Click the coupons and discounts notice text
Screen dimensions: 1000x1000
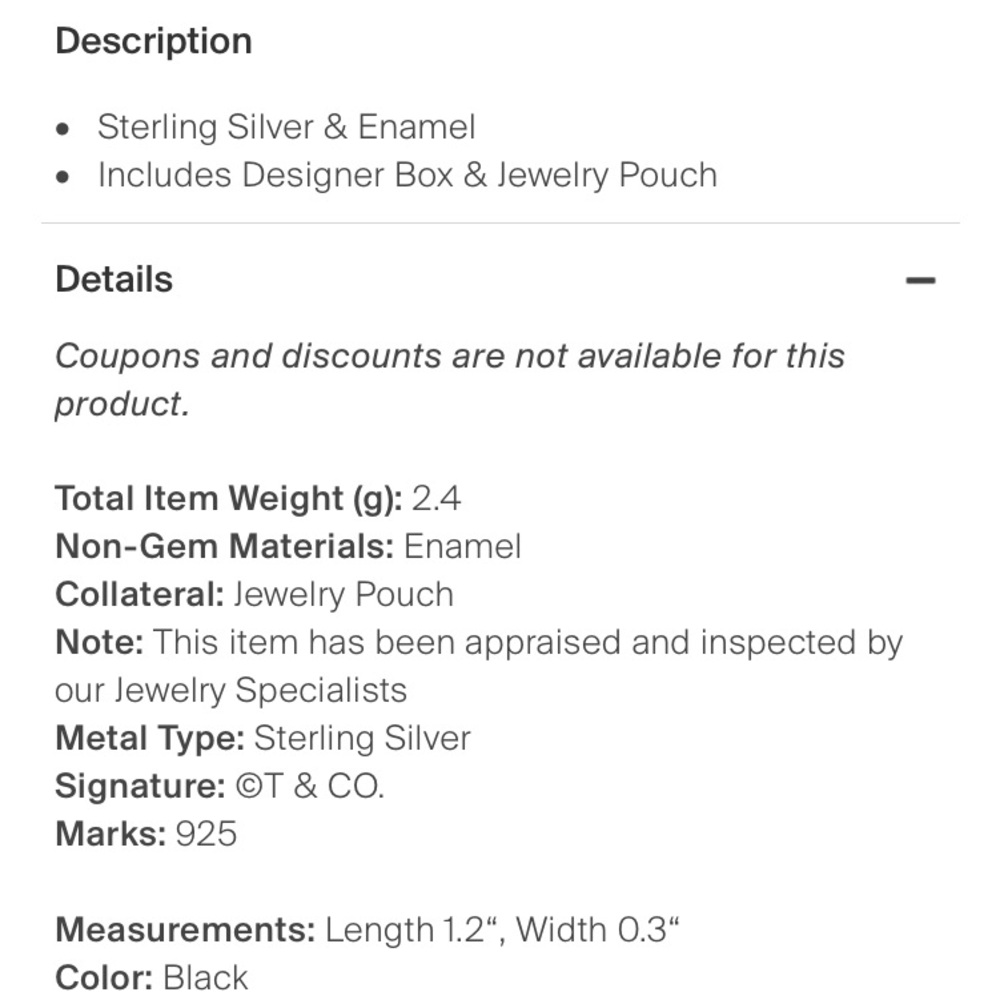(450, 379)
